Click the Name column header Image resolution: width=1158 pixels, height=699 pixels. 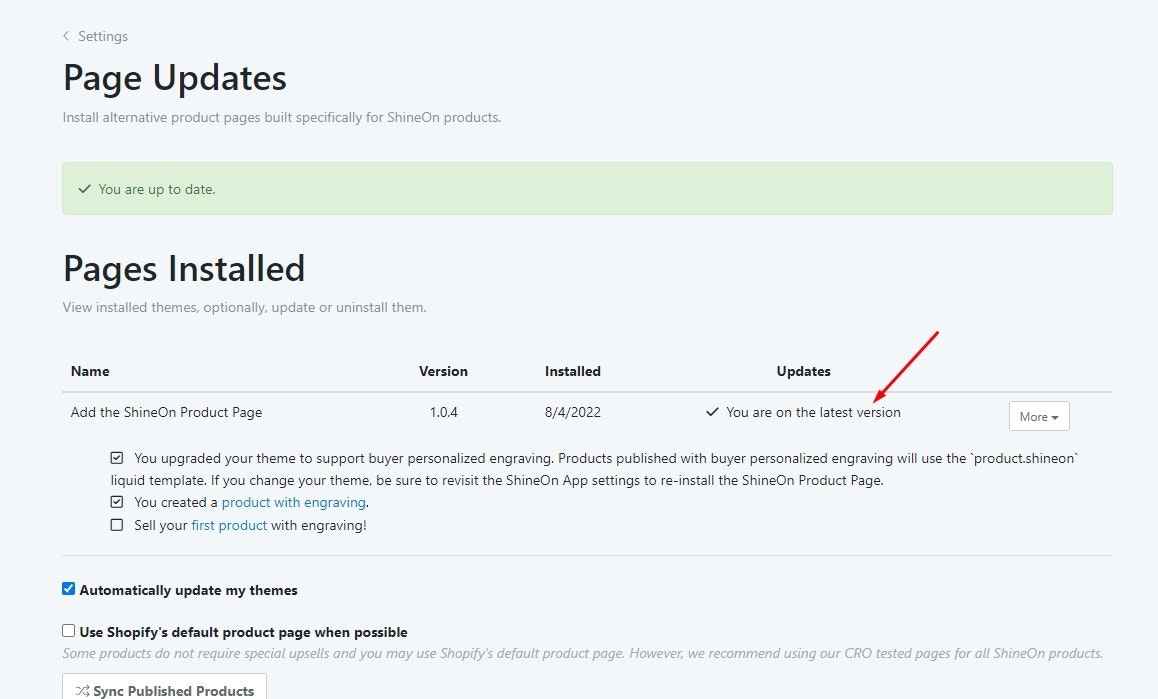click(90, 371)
